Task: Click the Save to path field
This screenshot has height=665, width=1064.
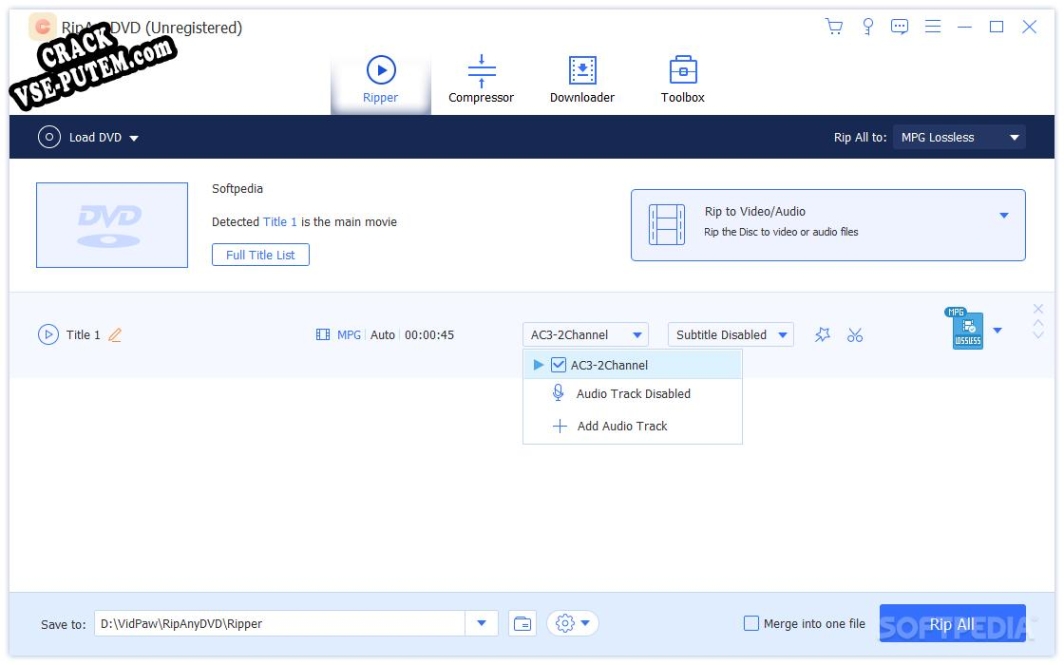Action: (x=279, y=624)
